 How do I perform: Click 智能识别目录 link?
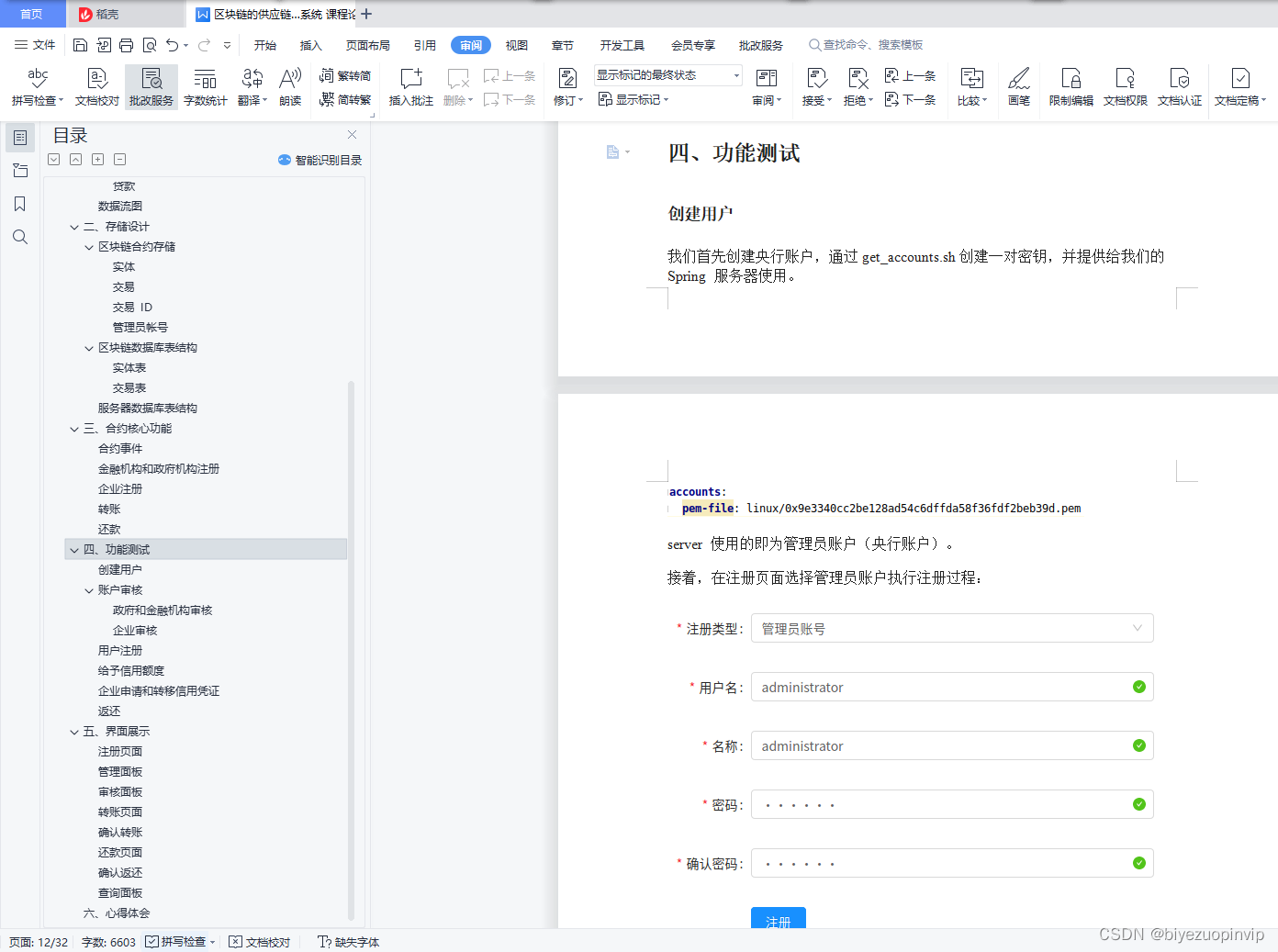(320, 160)
